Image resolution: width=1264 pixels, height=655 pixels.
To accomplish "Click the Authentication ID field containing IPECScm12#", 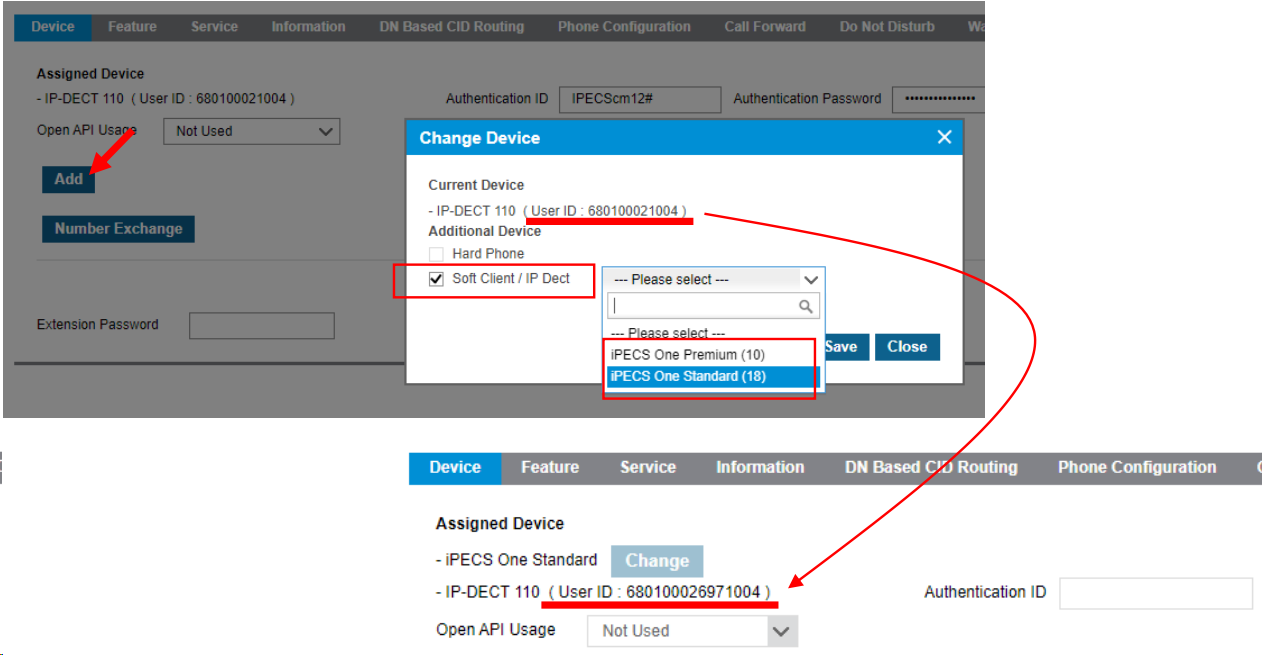I will click(640, 99).
